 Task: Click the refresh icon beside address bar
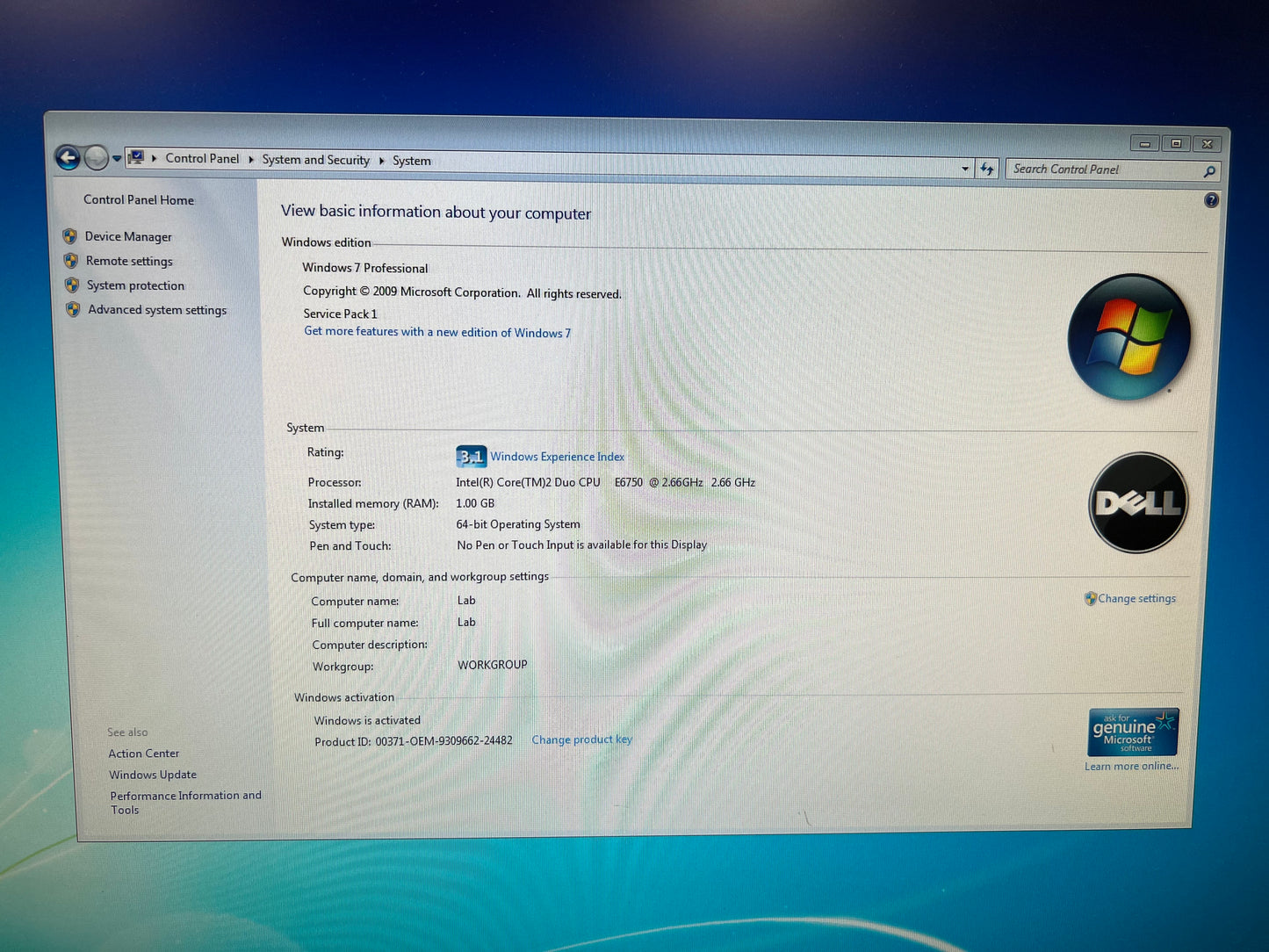point(987,169)
